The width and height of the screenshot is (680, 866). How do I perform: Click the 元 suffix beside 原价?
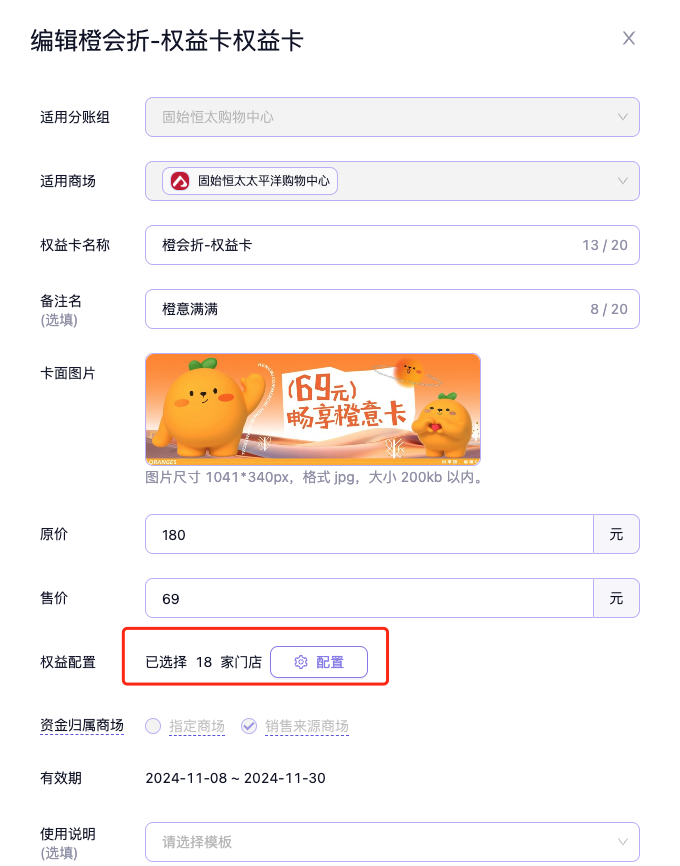[616, 535]
